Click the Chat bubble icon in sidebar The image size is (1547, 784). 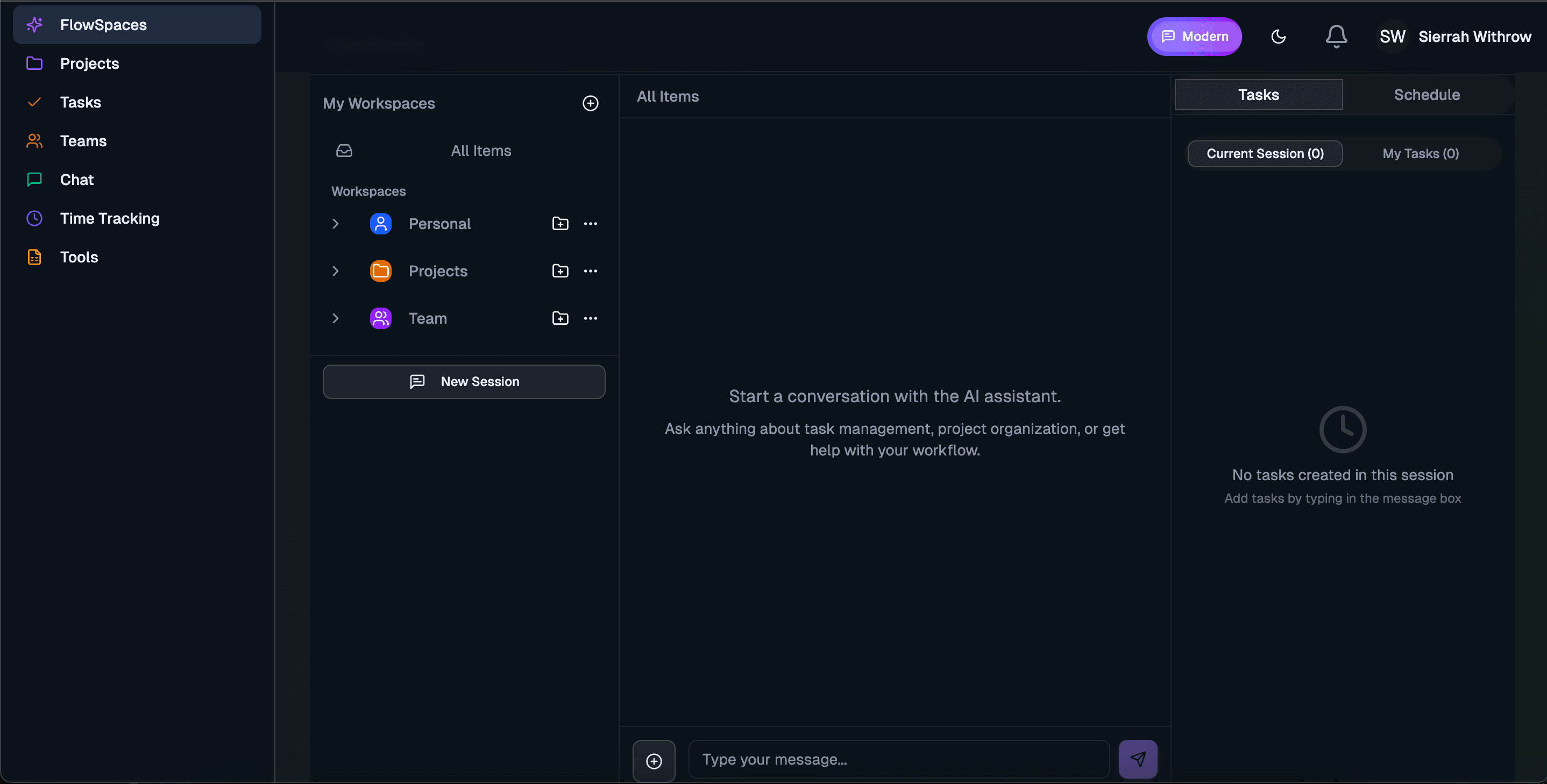[x=34, y=180]
